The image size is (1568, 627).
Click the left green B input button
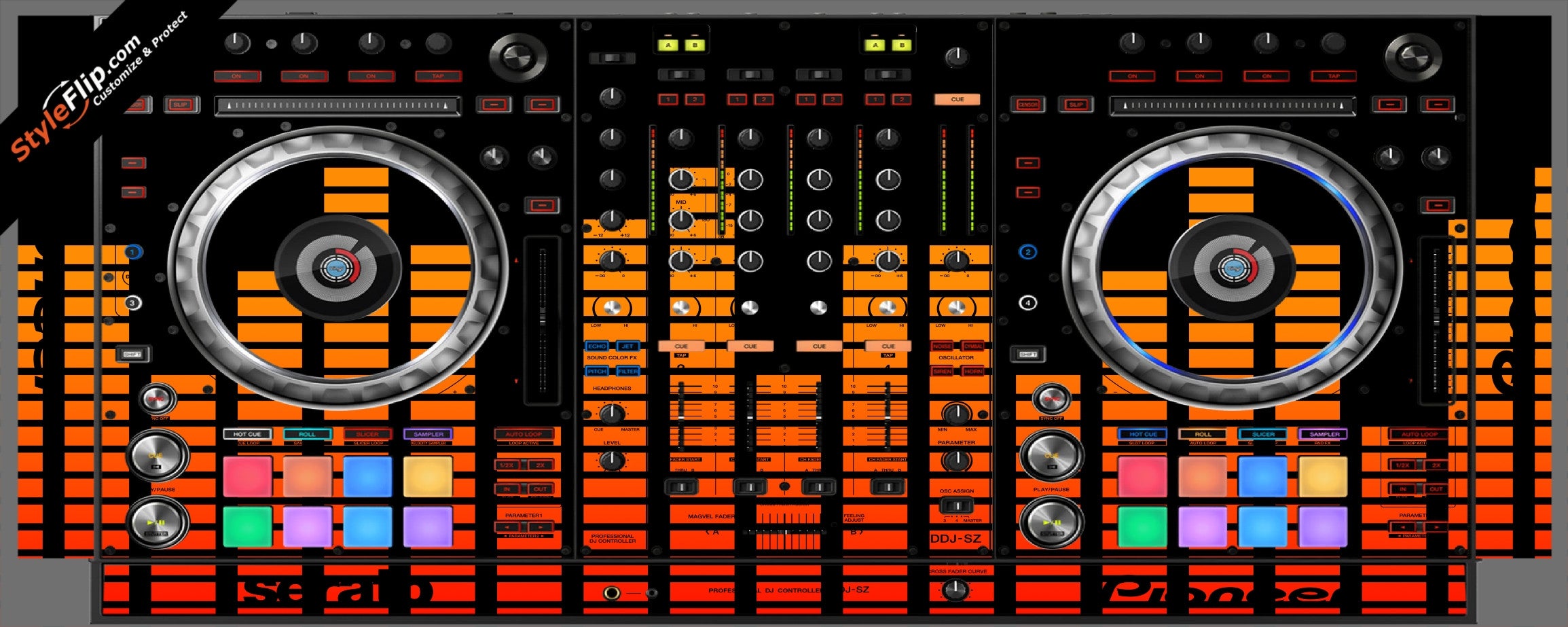(x=695, y=46)
